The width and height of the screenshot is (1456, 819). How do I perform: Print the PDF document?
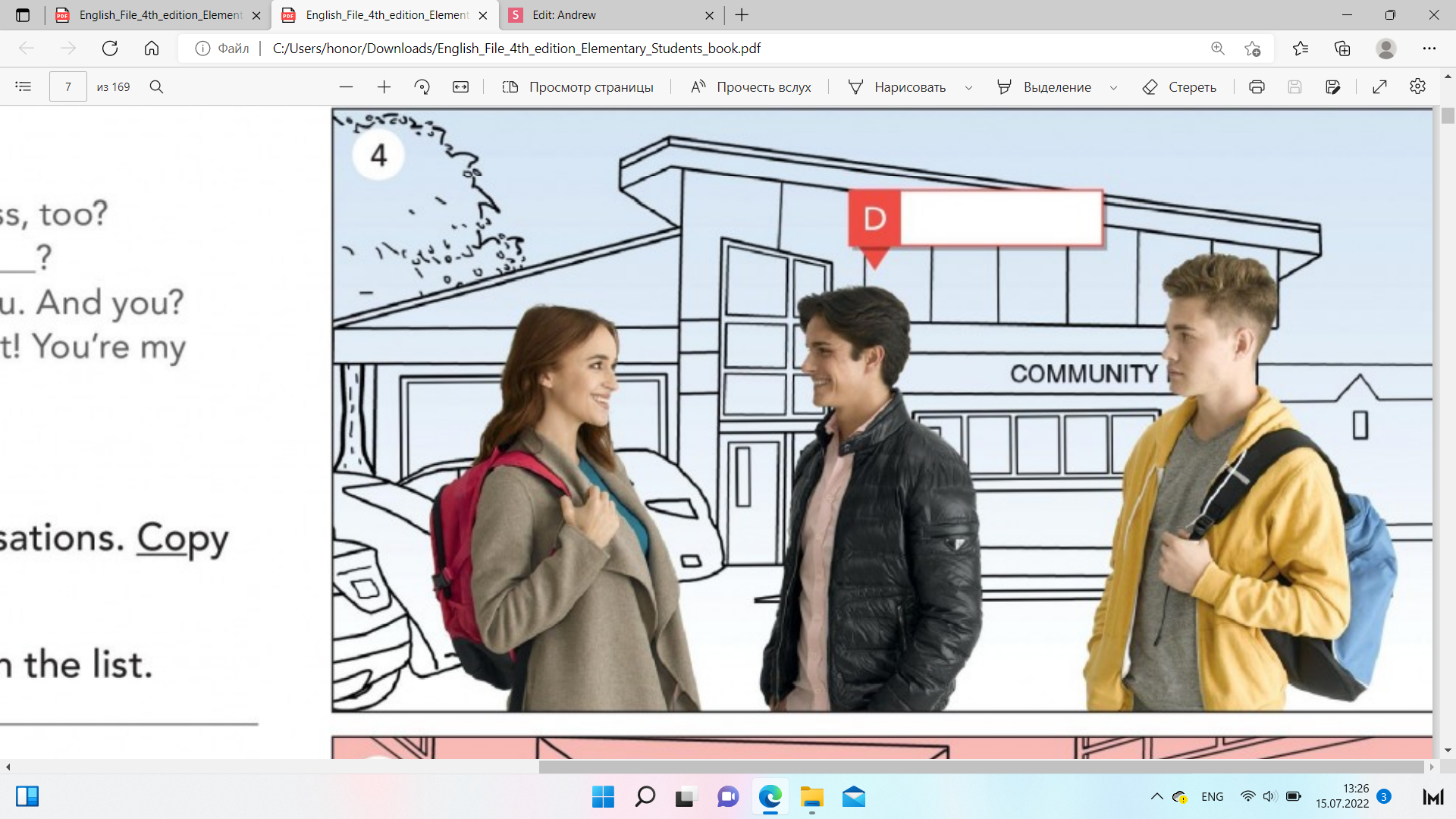[1257, 87]
